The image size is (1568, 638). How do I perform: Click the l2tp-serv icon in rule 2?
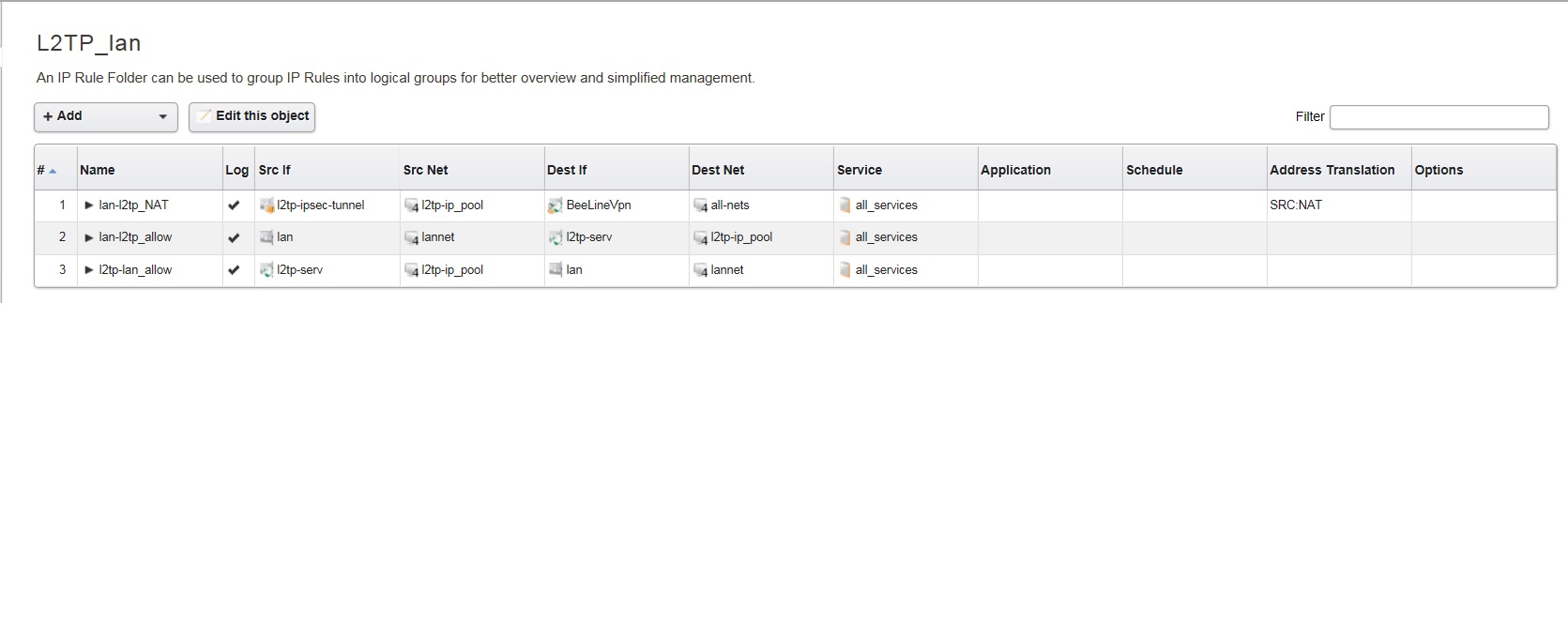556,238
